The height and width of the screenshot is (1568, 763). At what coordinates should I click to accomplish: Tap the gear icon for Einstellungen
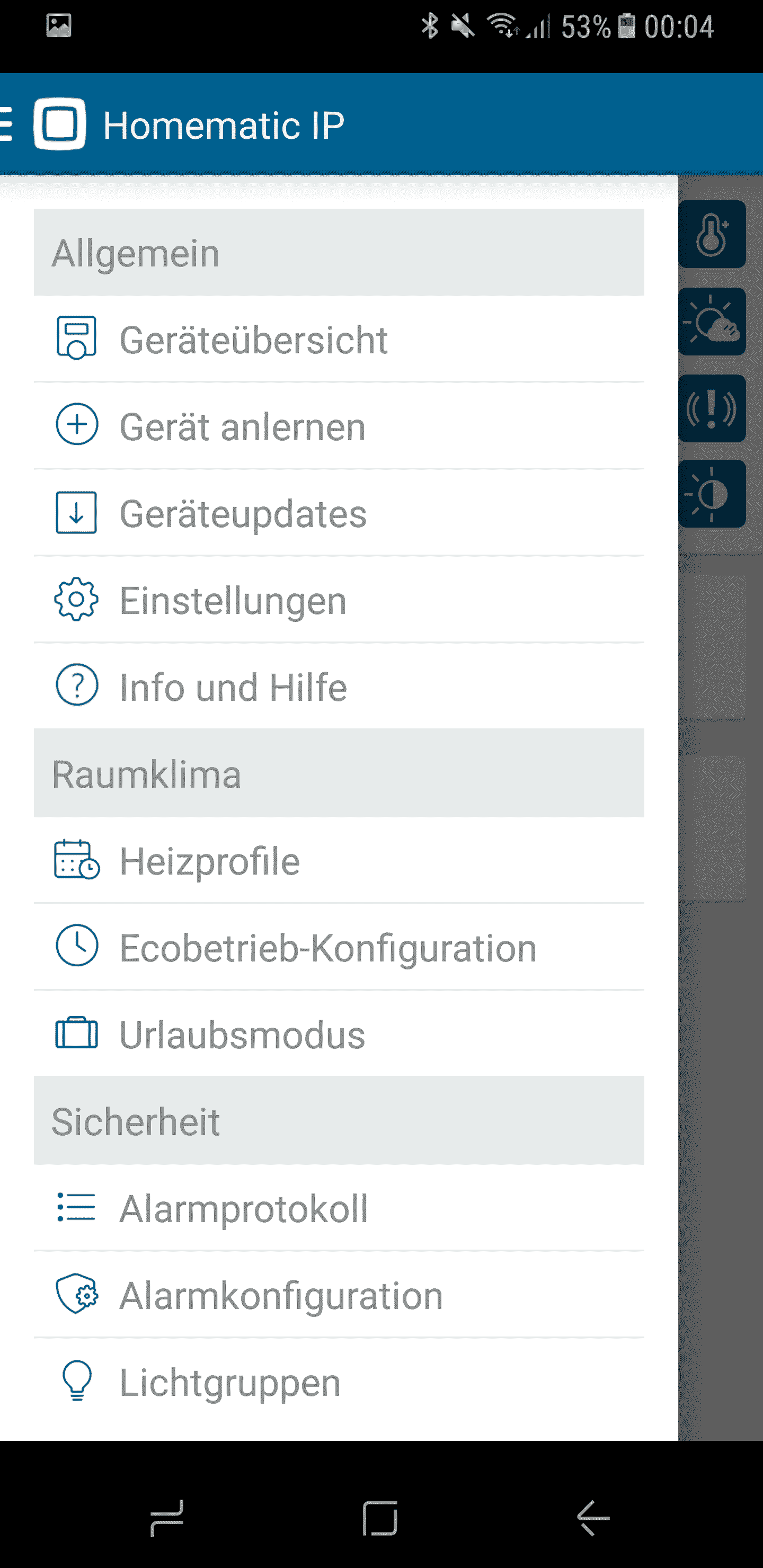point(76,600)
